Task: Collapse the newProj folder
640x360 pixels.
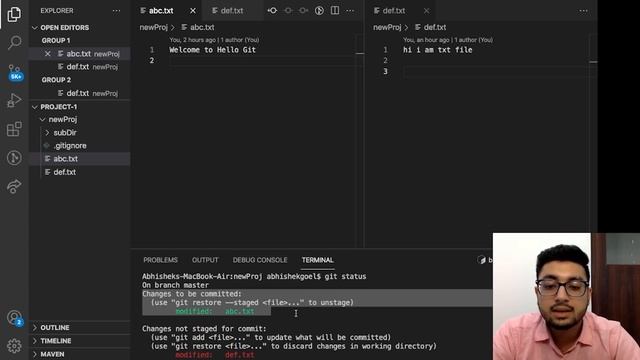Action: 42,120
